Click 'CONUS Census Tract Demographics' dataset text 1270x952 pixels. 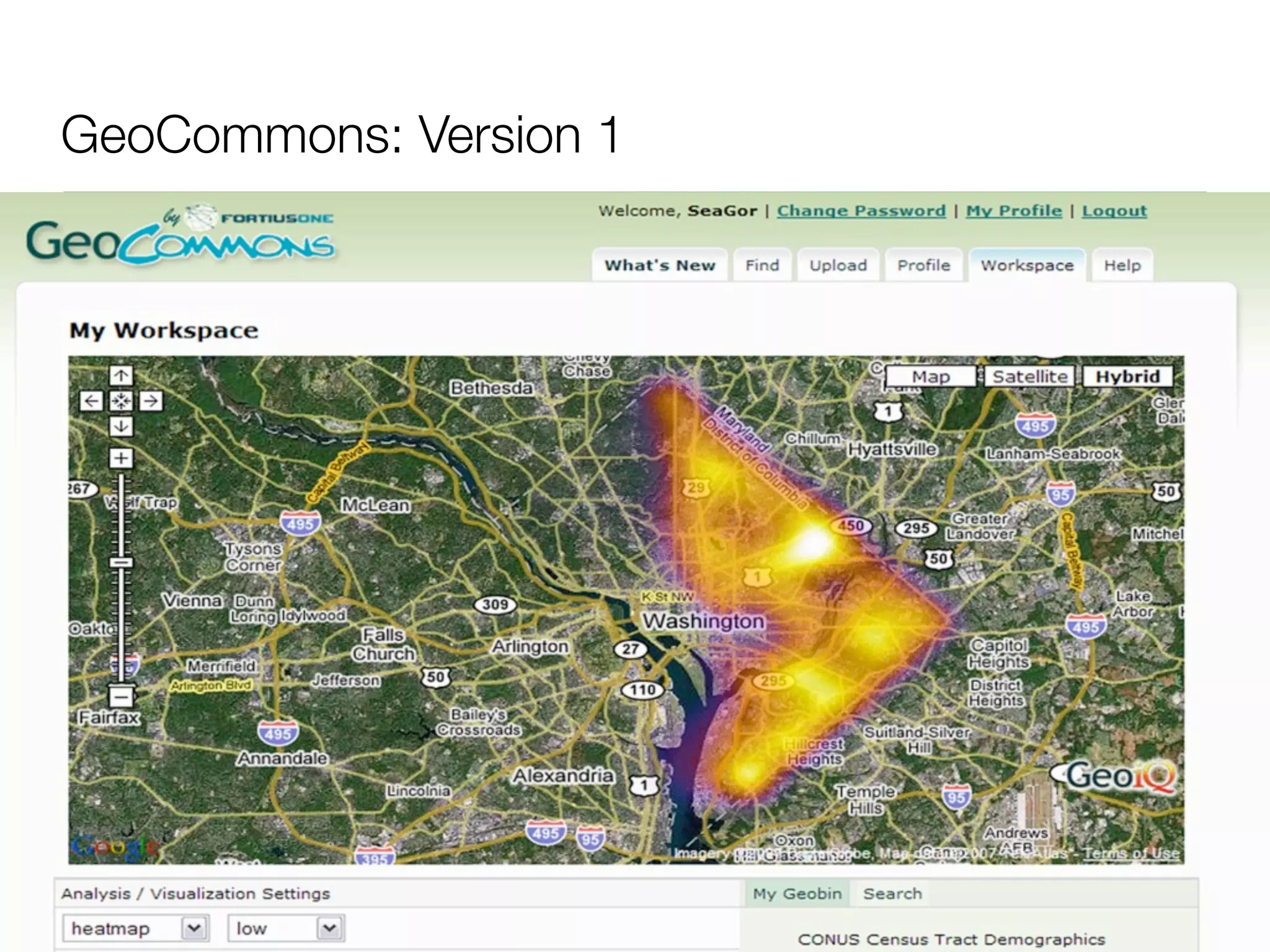click(x=951, y=940)
